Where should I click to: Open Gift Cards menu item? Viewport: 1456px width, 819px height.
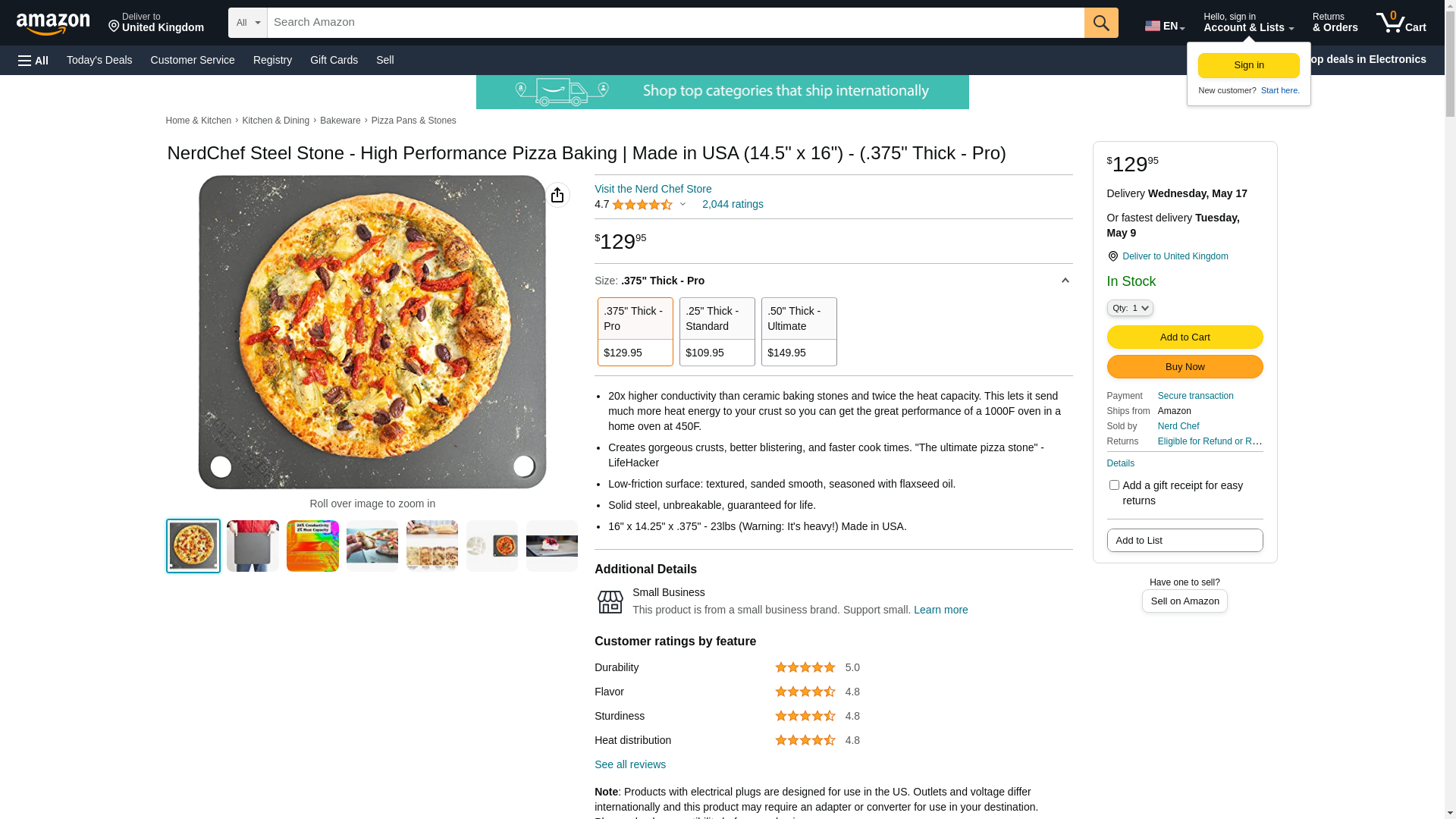point(334,60)
